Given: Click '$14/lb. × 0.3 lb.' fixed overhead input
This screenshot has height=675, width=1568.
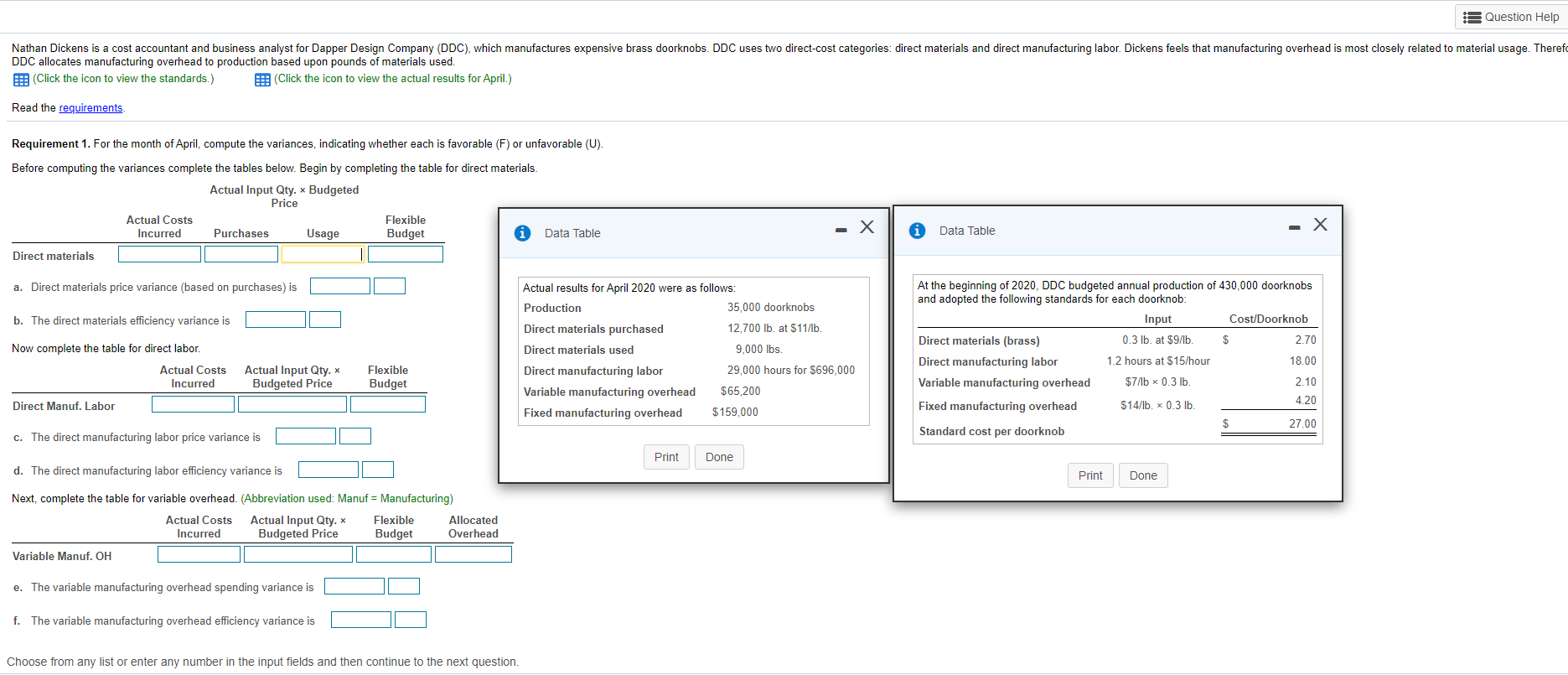Looking at the screenshot, I should [1158, 406].
